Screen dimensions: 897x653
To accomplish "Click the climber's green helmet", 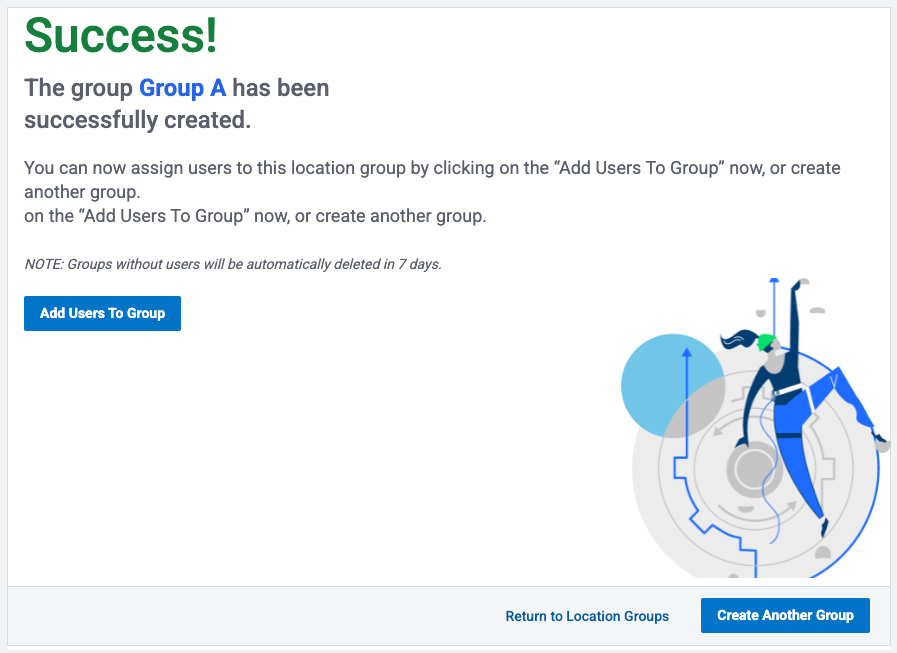I will [x=766, y=343].
